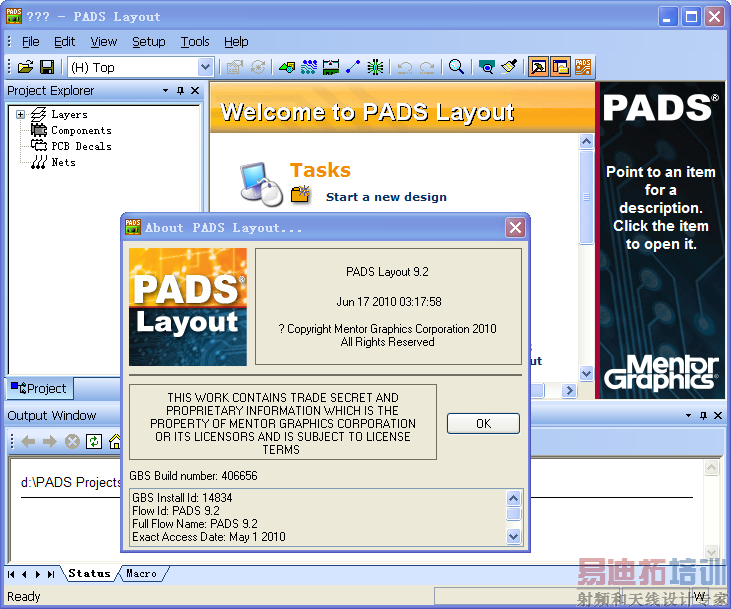The height and width of the screenshot is (609, 731).
Task: Open the (H) Top layer dropdown
Action: pos(205,68)
